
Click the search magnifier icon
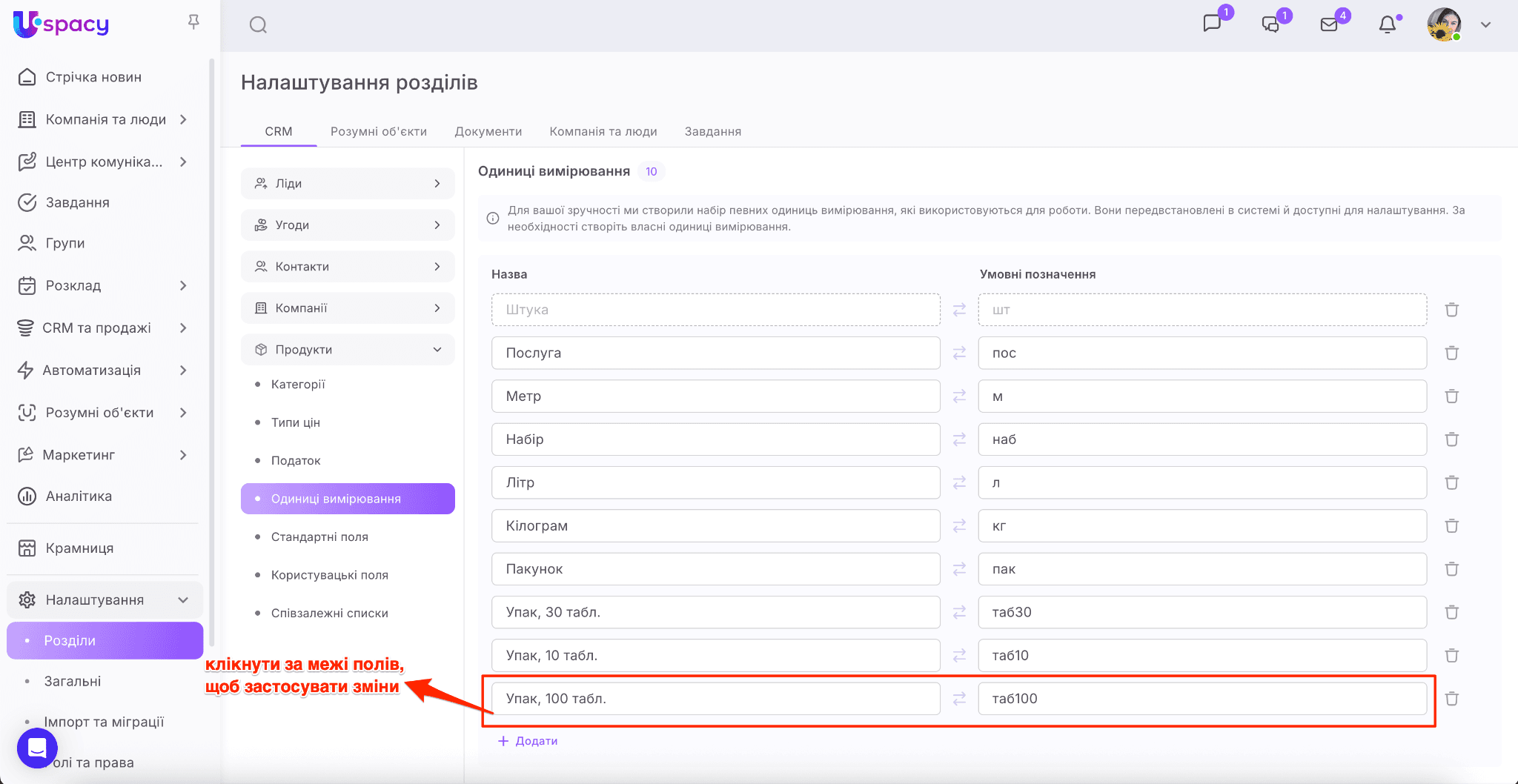coord(258,25)
